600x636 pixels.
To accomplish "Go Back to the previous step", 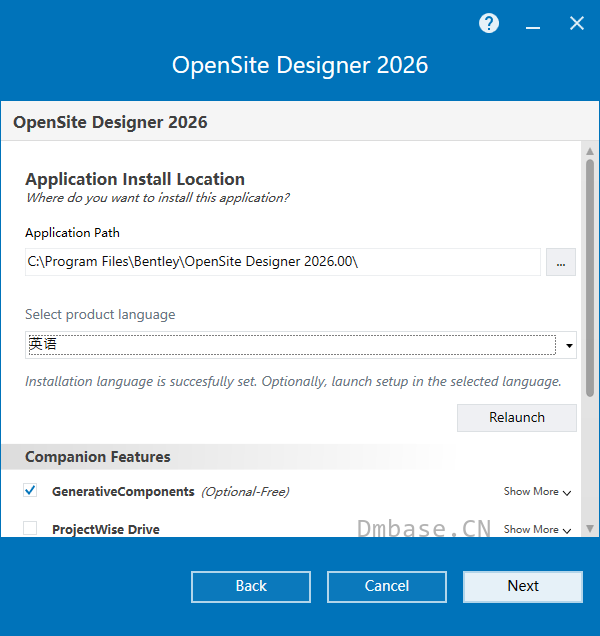I will (x=251, y=587).
